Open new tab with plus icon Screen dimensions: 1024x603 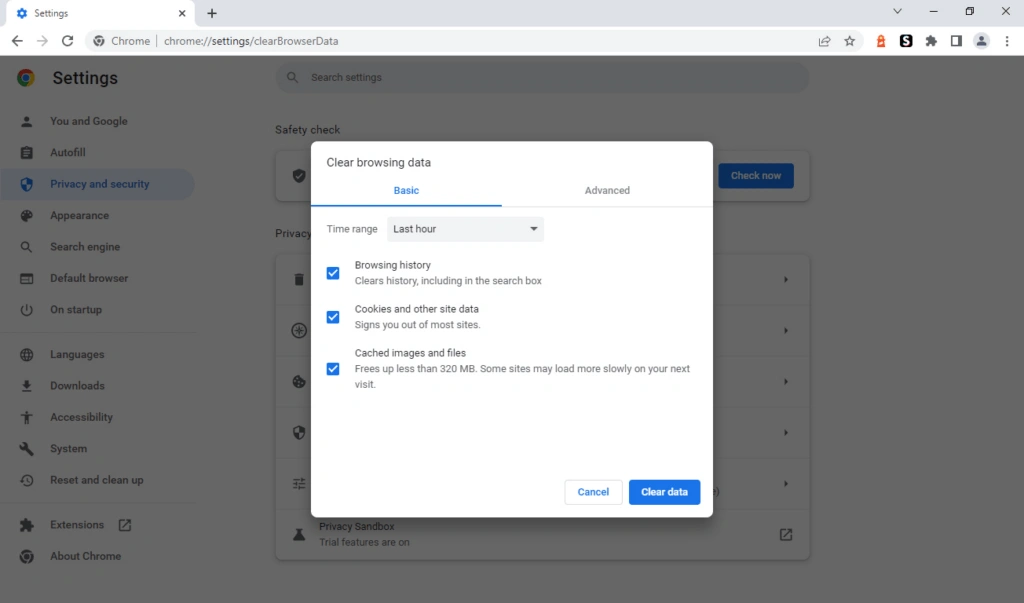click(212, 14)
